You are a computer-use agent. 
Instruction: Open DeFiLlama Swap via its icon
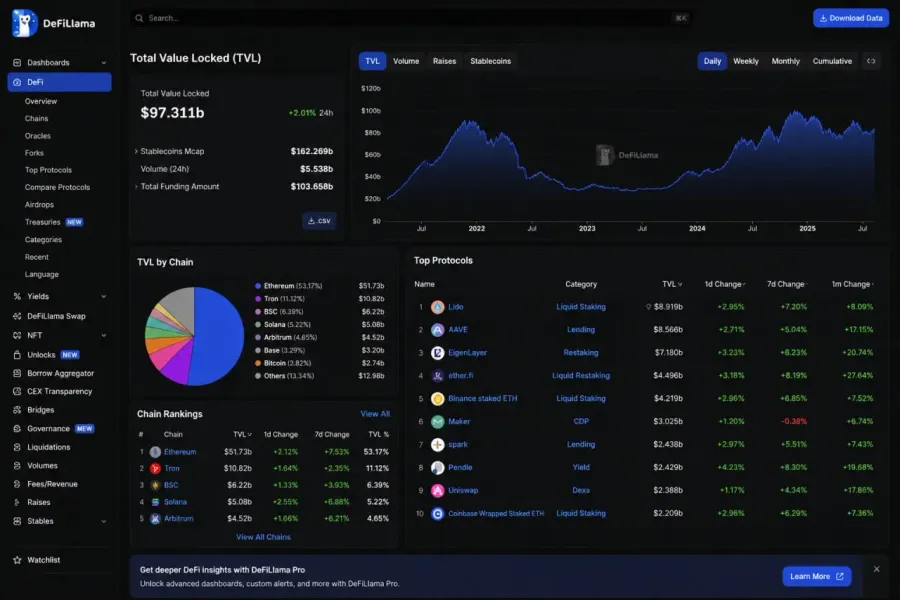(x=17, y=316)
